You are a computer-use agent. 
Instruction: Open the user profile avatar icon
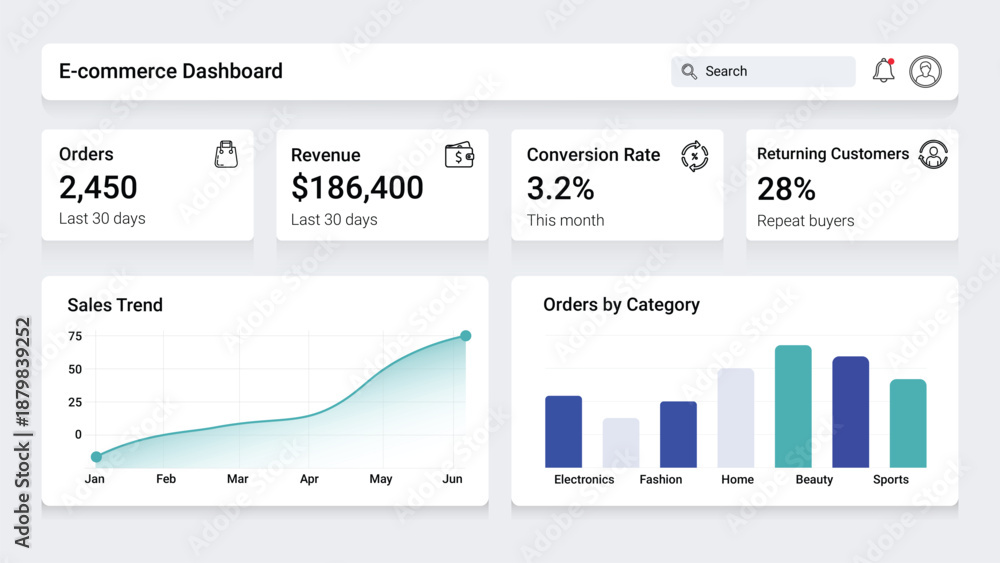point(925,71)
